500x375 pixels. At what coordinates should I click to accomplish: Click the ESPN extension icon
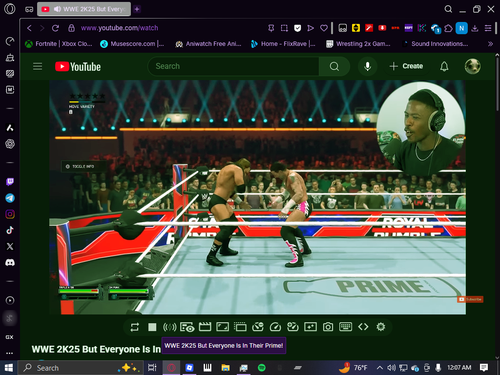click(x=408, y=28)
